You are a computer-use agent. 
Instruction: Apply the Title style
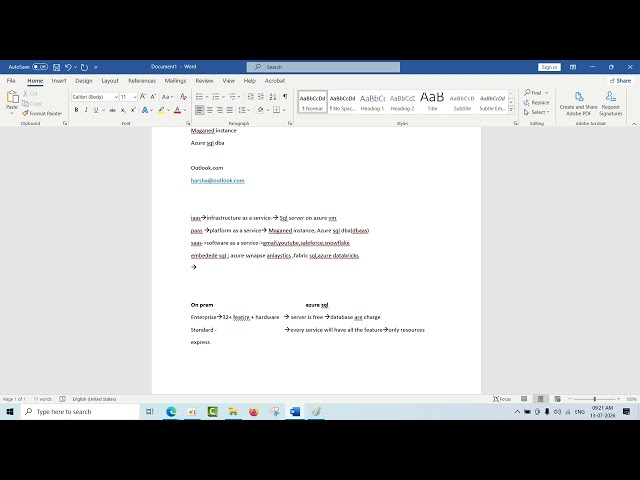pos(432,102)
